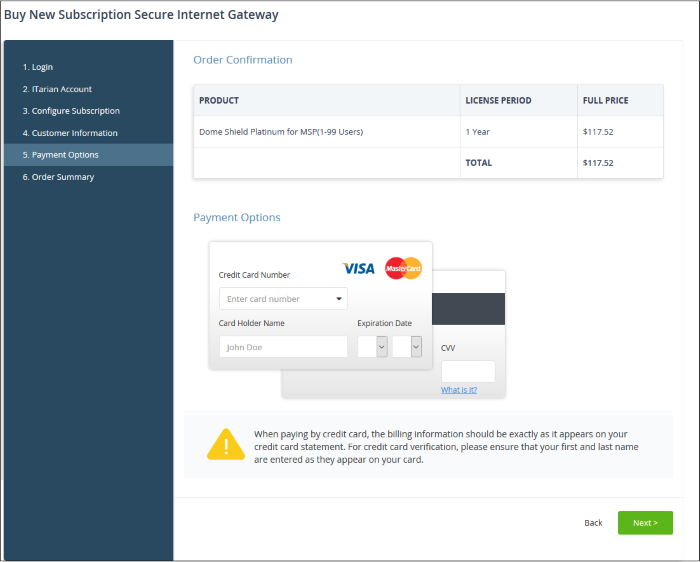Click the Visa card logo
This screenshot has width=700, height=562.
coord(358,268)
